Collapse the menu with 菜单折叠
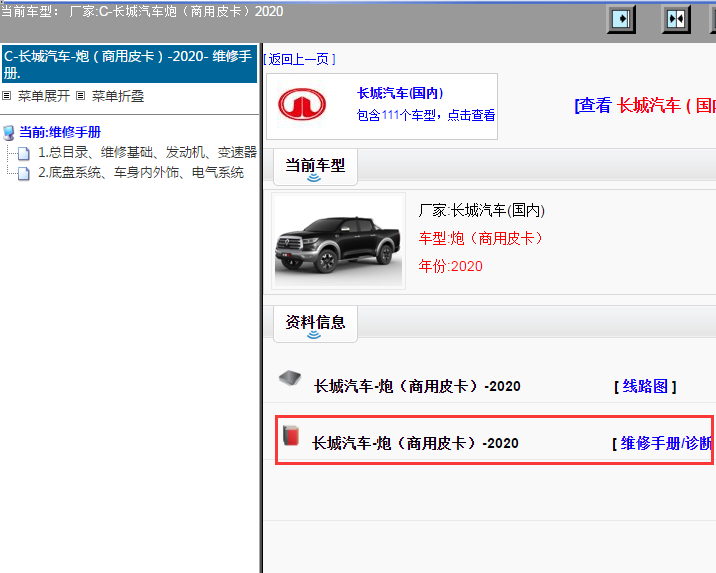This screenshot has width=716, height=573. pos(118,96)
